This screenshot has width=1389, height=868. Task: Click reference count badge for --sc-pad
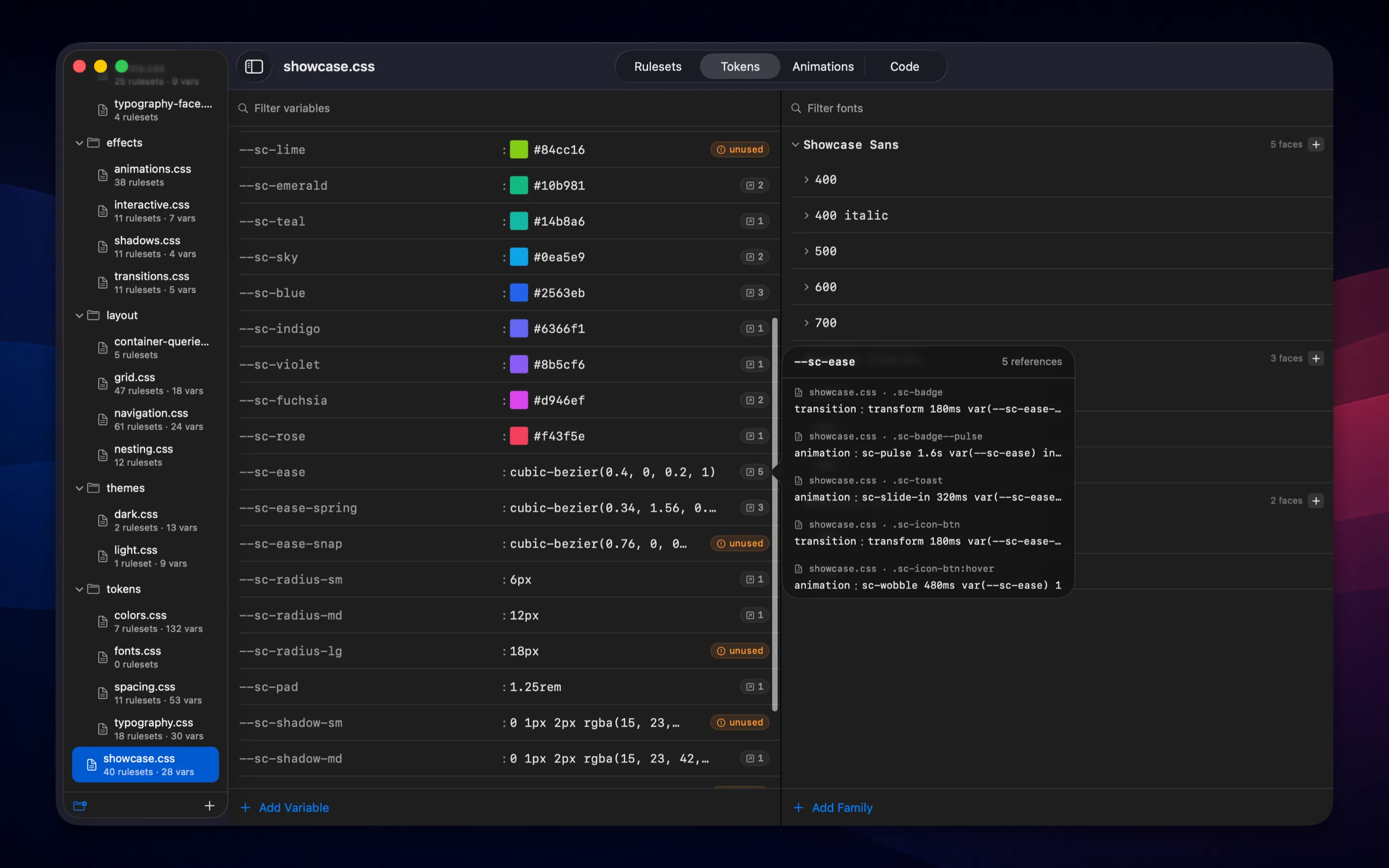(x=754, y=687)
